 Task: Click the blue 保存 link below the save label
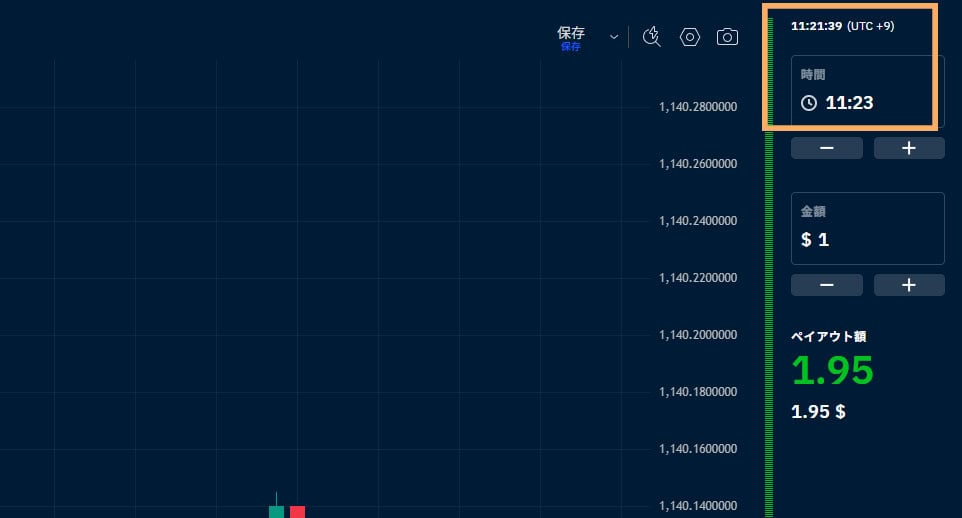570,47
